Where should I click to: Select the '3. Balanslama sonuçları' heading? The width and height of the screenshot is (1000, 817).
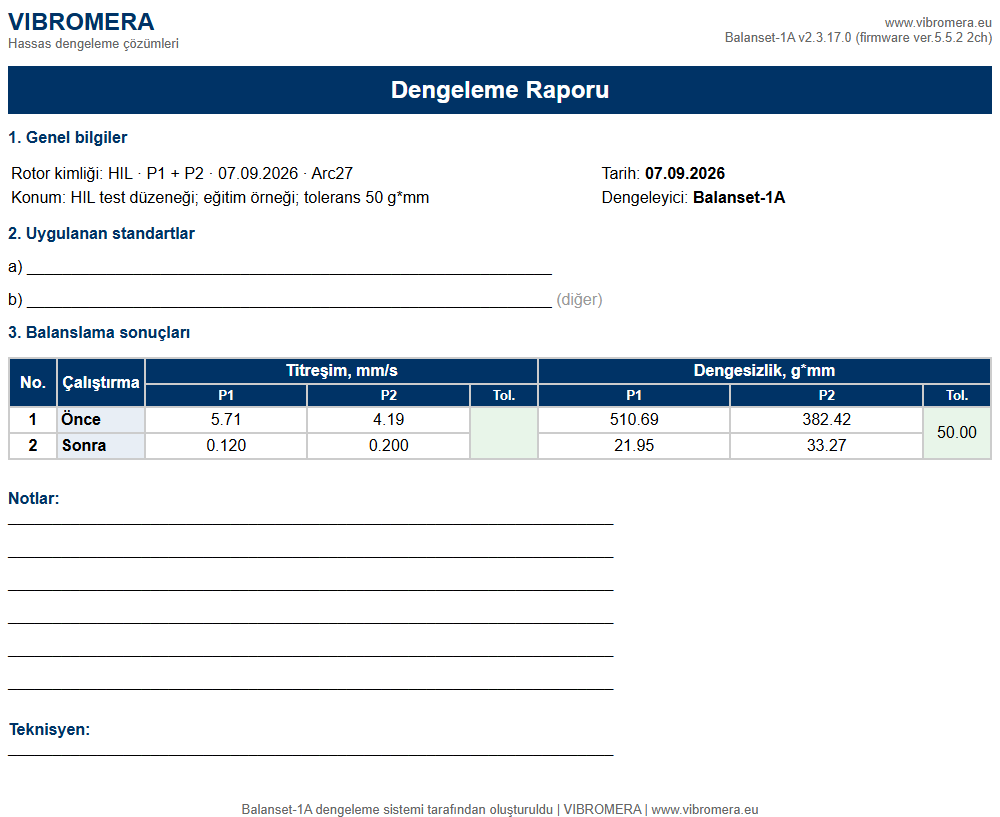click(x=99, y=333)
